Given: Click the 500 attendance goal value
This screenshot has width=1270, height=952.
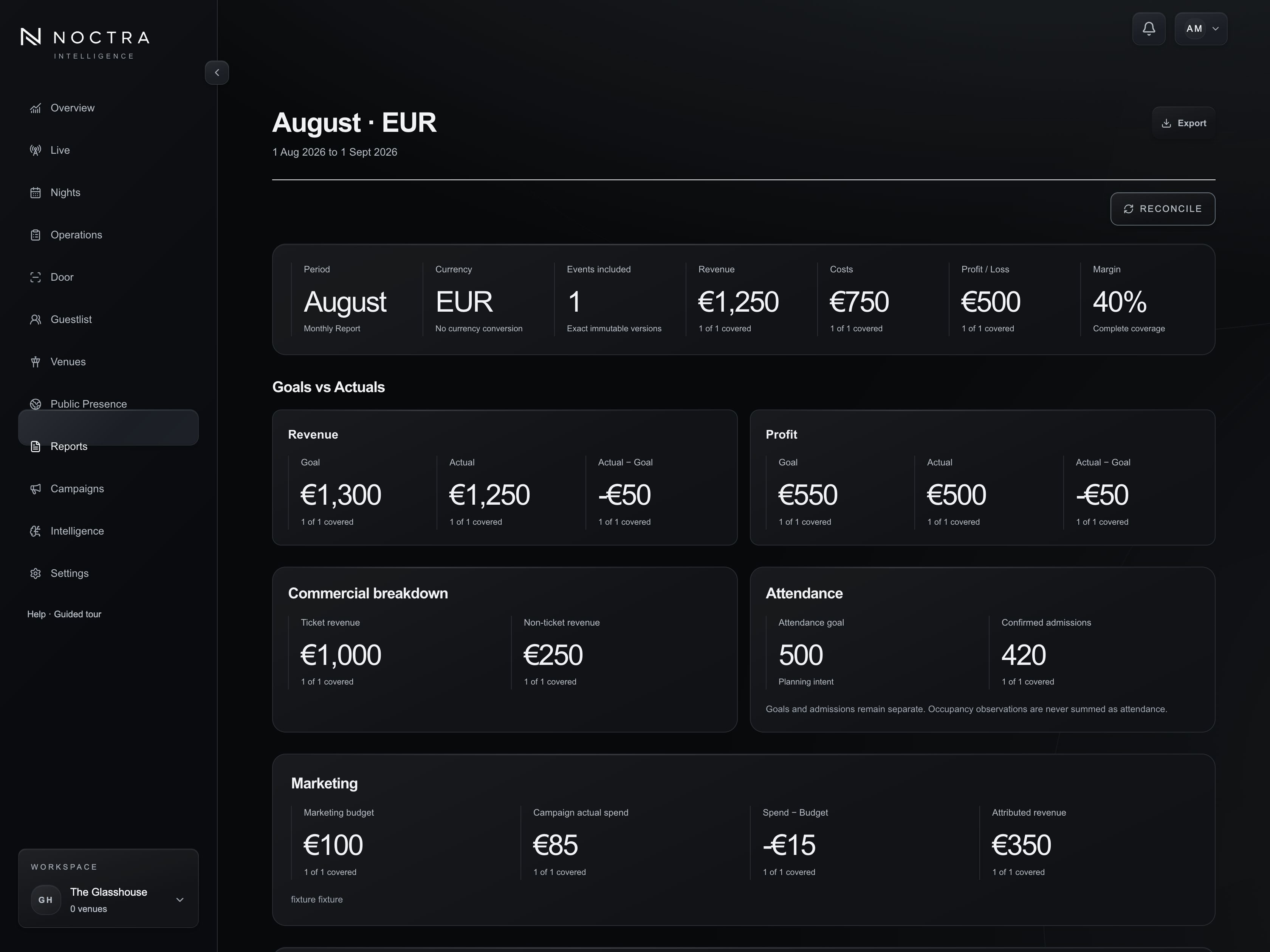Looking at the screenshot, I should coord(800,655).
